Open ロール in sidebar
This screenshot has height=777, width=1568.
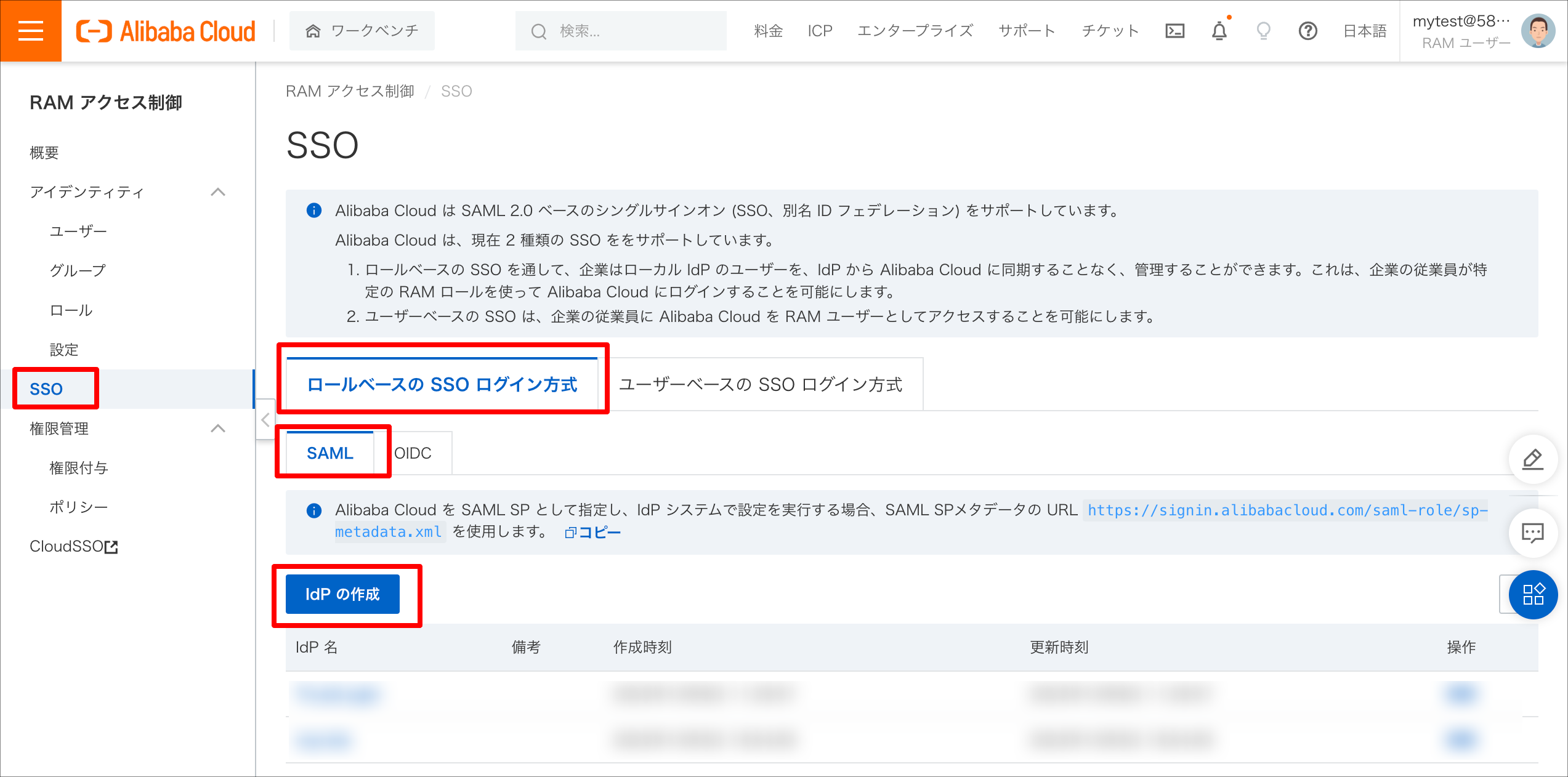(71, 310)
